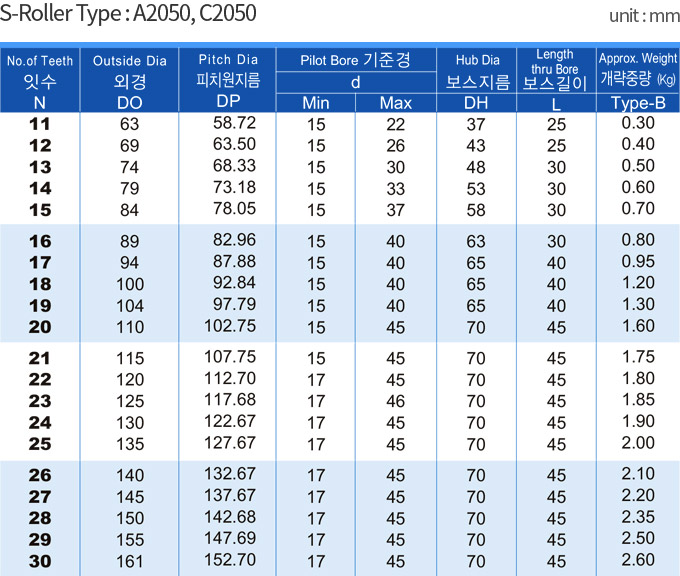Image resolution: width=680 pixels, height=576 pixels.
Task: Click the 'Min' sub-header
Action: 316,103
